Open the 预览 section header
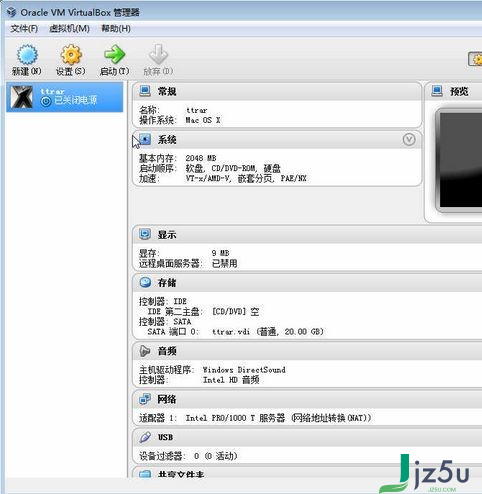482x494 pixels. tap(459, 91)
